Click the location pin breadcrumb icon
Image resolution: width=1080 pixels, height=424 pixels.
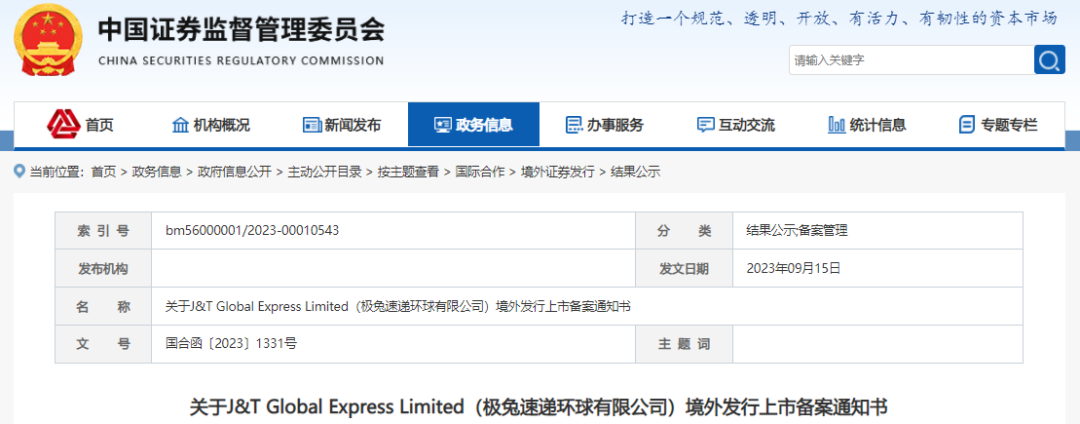19,171
